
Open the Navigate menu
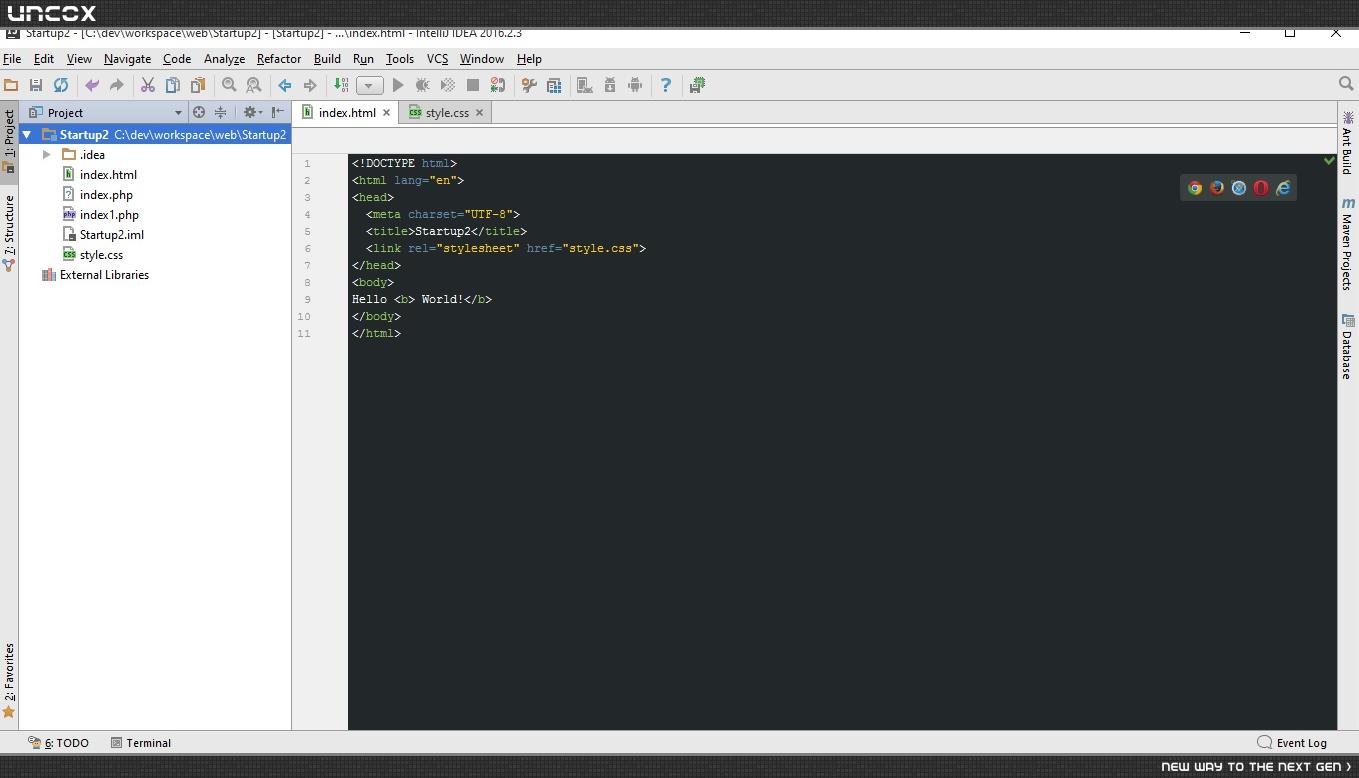(x=127, y=59)
